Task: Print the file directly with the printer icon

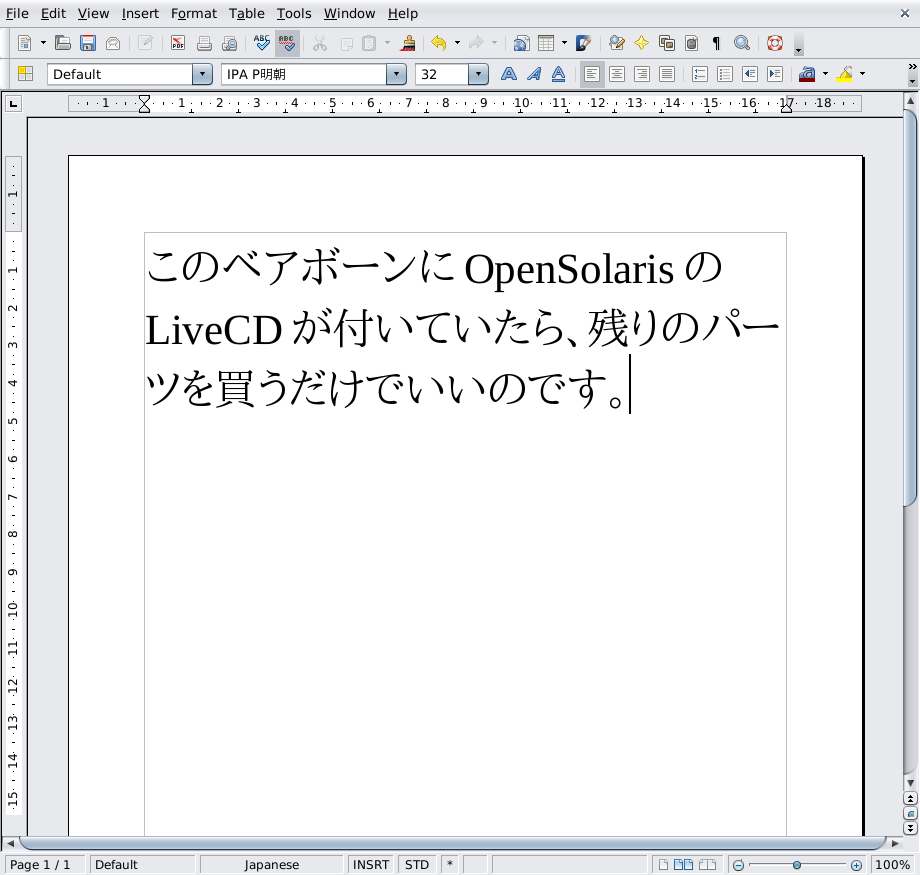Action: (204, 43)
